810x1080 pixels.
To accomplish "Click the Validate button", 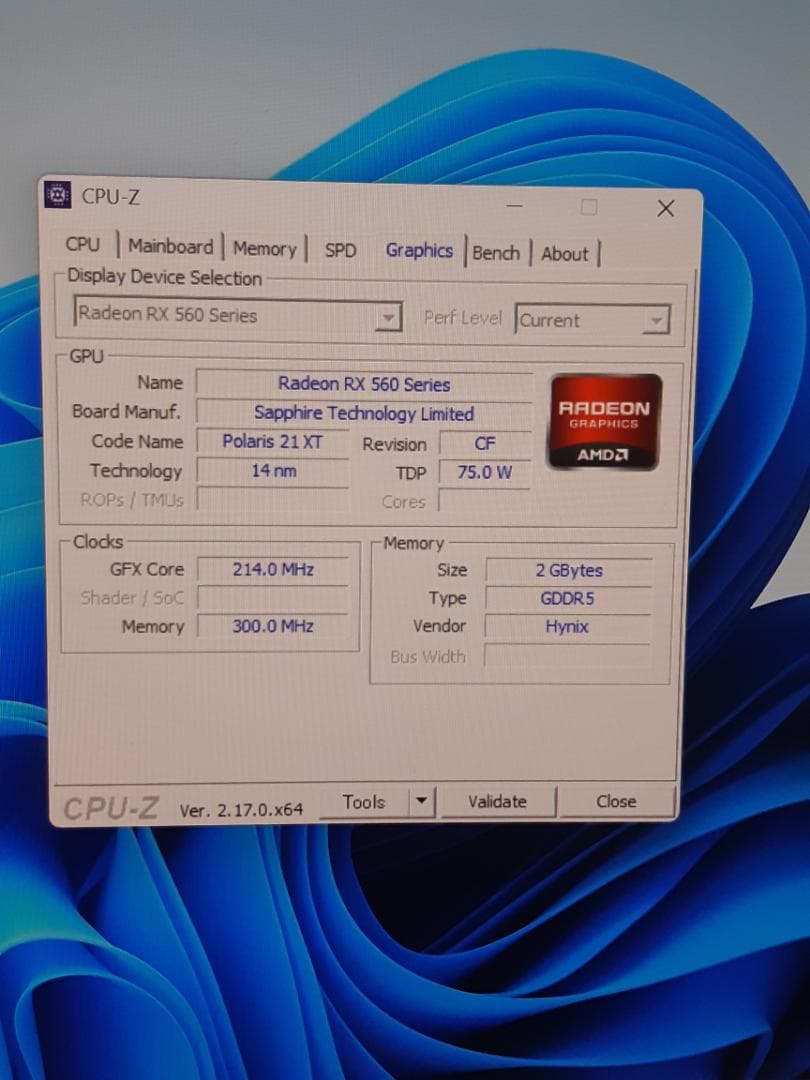I will coord(497,801).
